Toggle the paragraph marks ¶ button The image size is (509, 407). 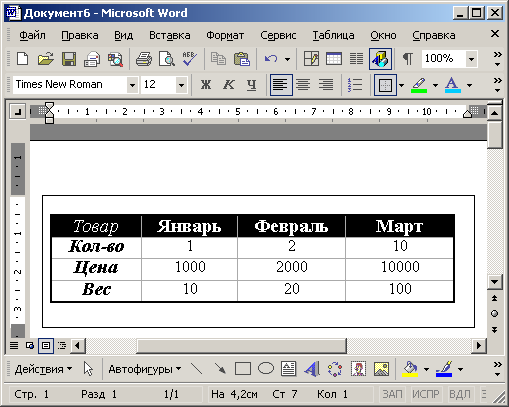pyautogui.click(x=408, y=59)
